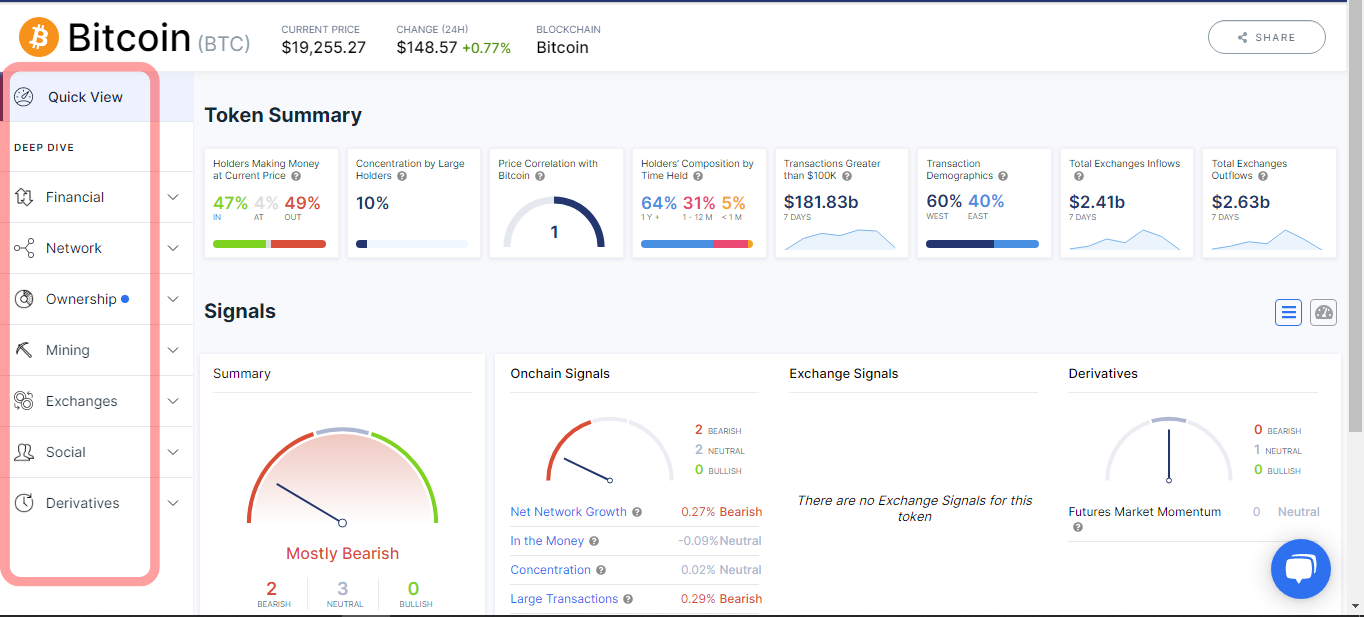The image size is (1364, 617).
Task: Expand the Network chevron
Action: (x=173, y=248)
